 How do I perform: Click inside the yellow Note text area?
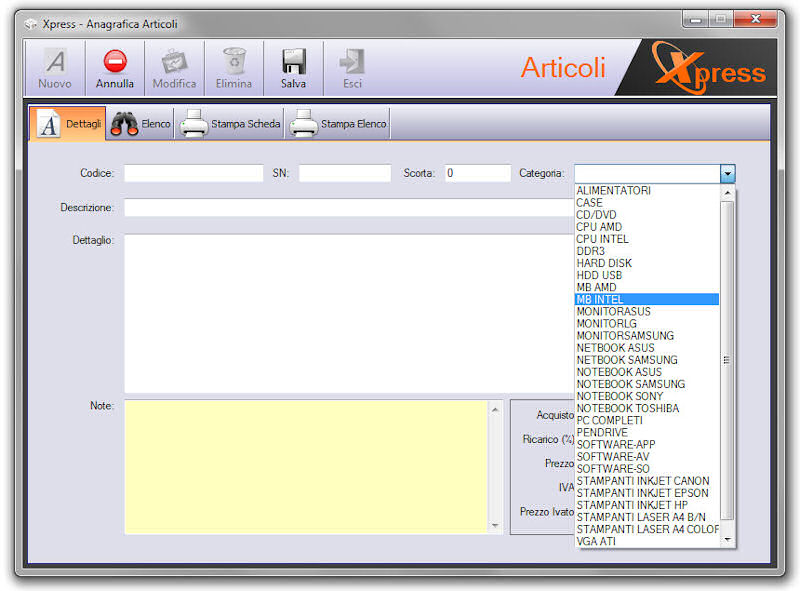tap(305, 466)
